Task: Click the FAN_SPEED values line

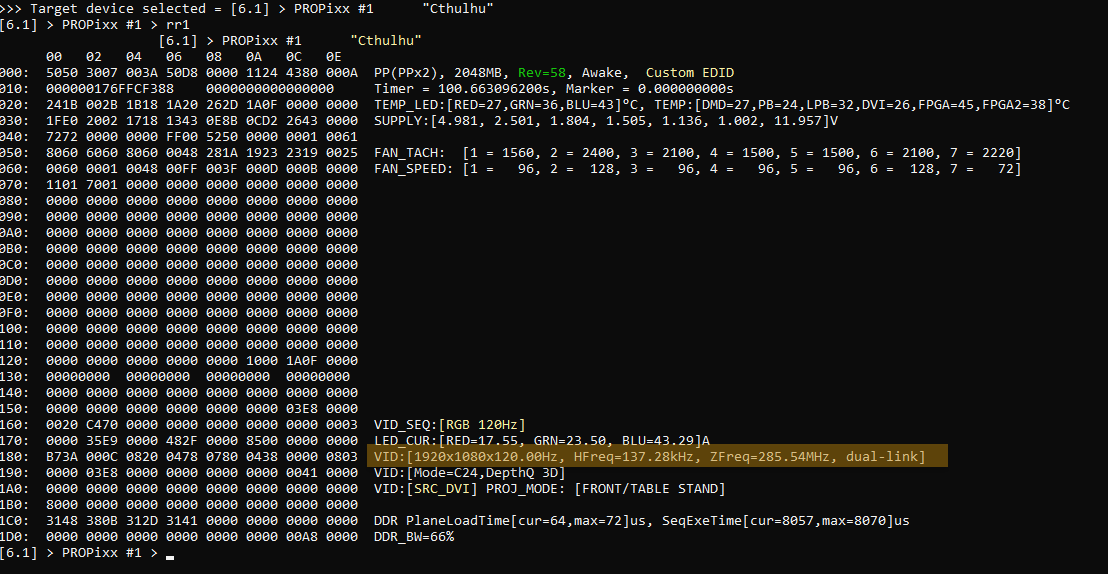Action: coord(697,169)
